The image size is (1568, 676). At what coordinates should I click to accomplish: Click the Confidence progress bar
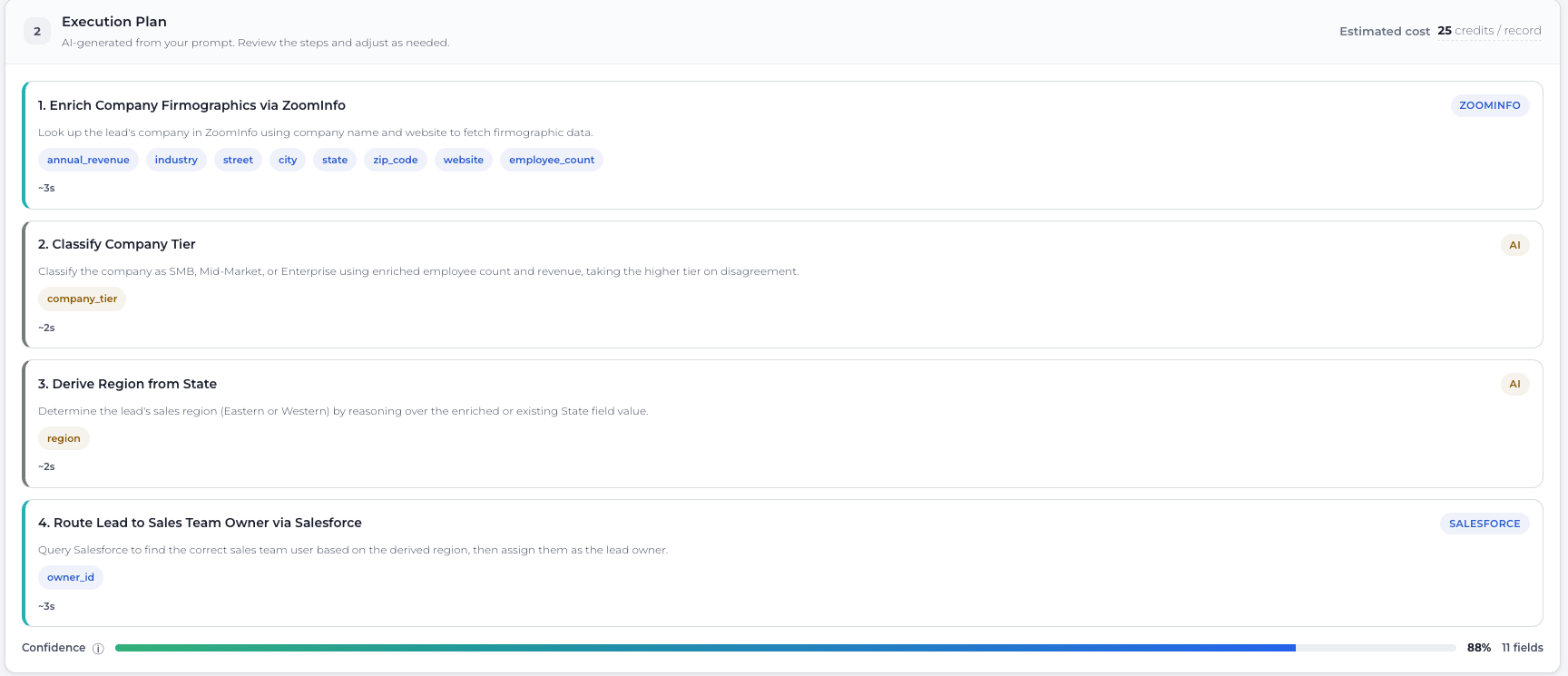(x=785, y=648)
